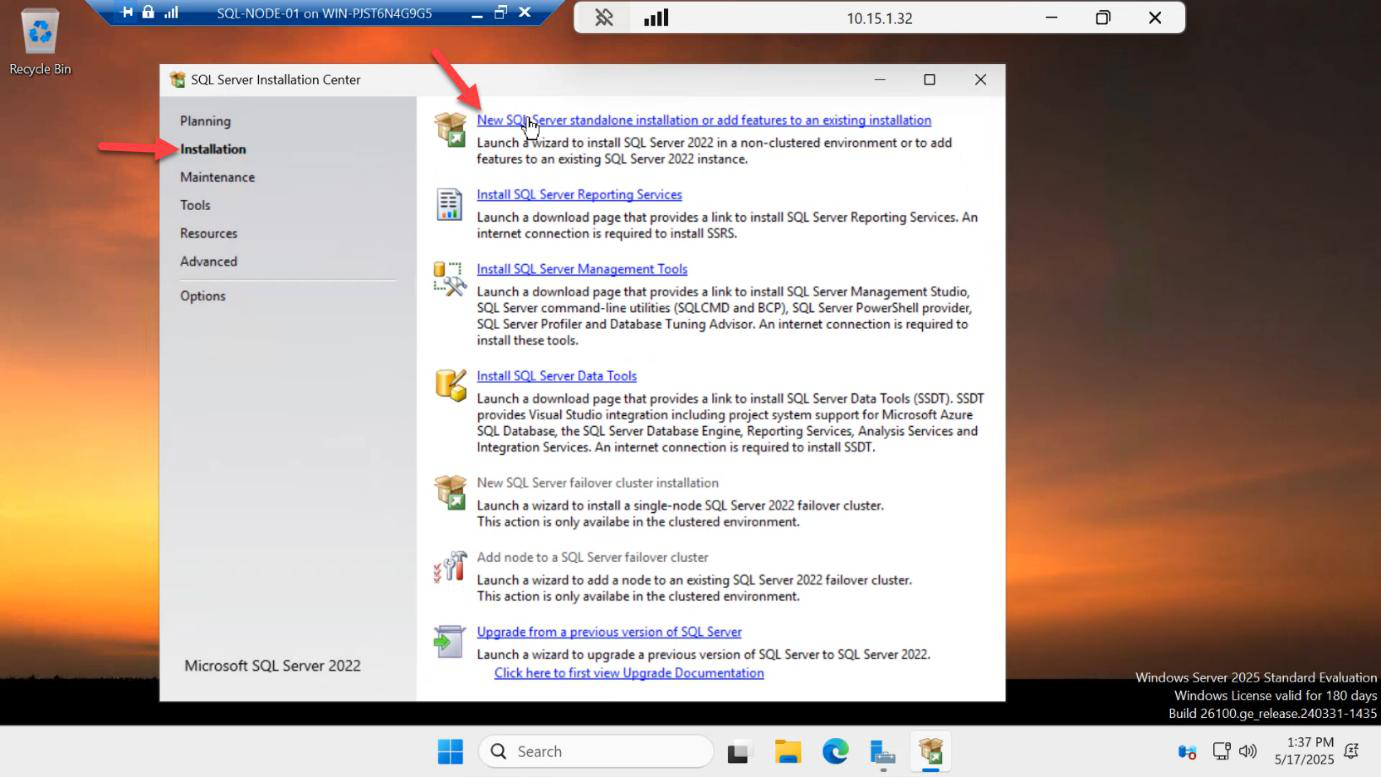Select SQL Server setup taskbar icon
The height and width of the screenshot is (777, 1381).
931,751
